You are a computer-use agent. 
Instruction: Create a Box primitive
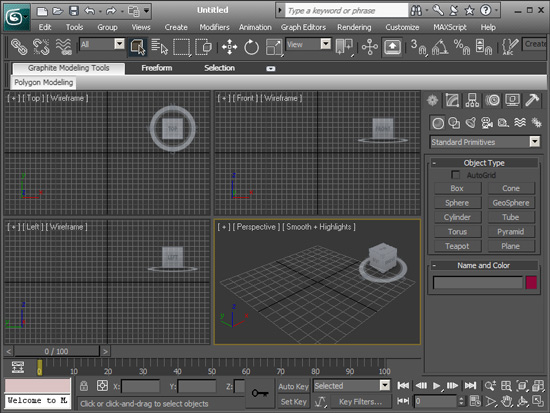[457, 188]
